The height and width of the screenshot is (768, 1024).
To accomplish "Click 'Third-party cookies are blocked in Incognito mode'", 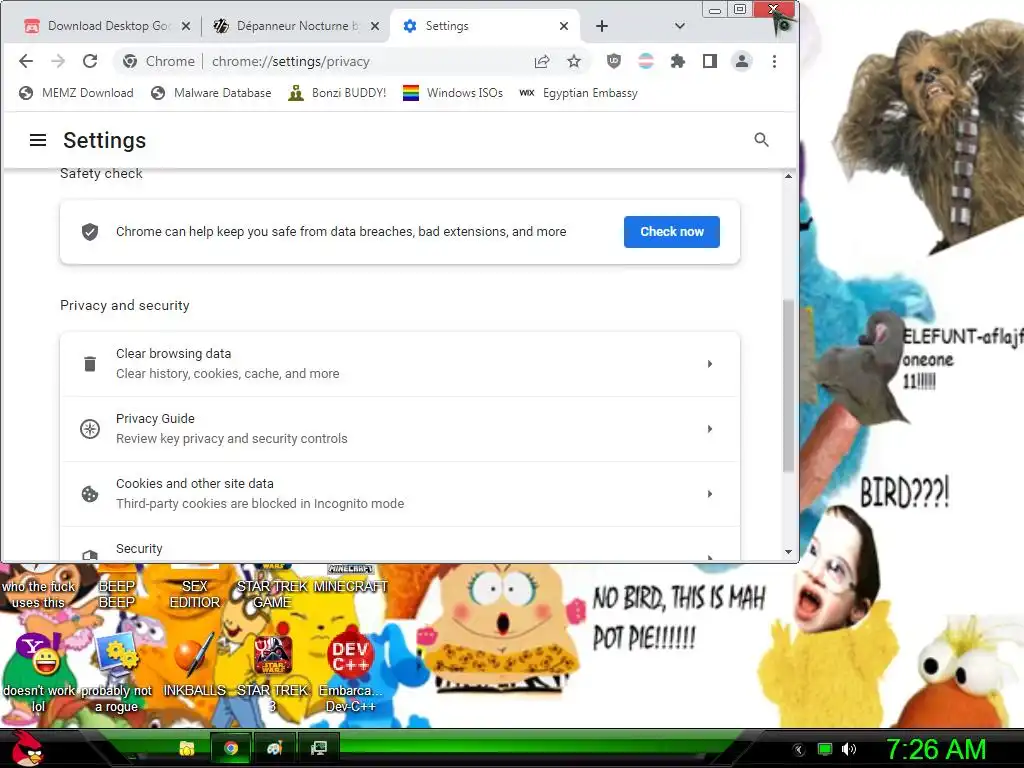I will click(x=260, y=504).
